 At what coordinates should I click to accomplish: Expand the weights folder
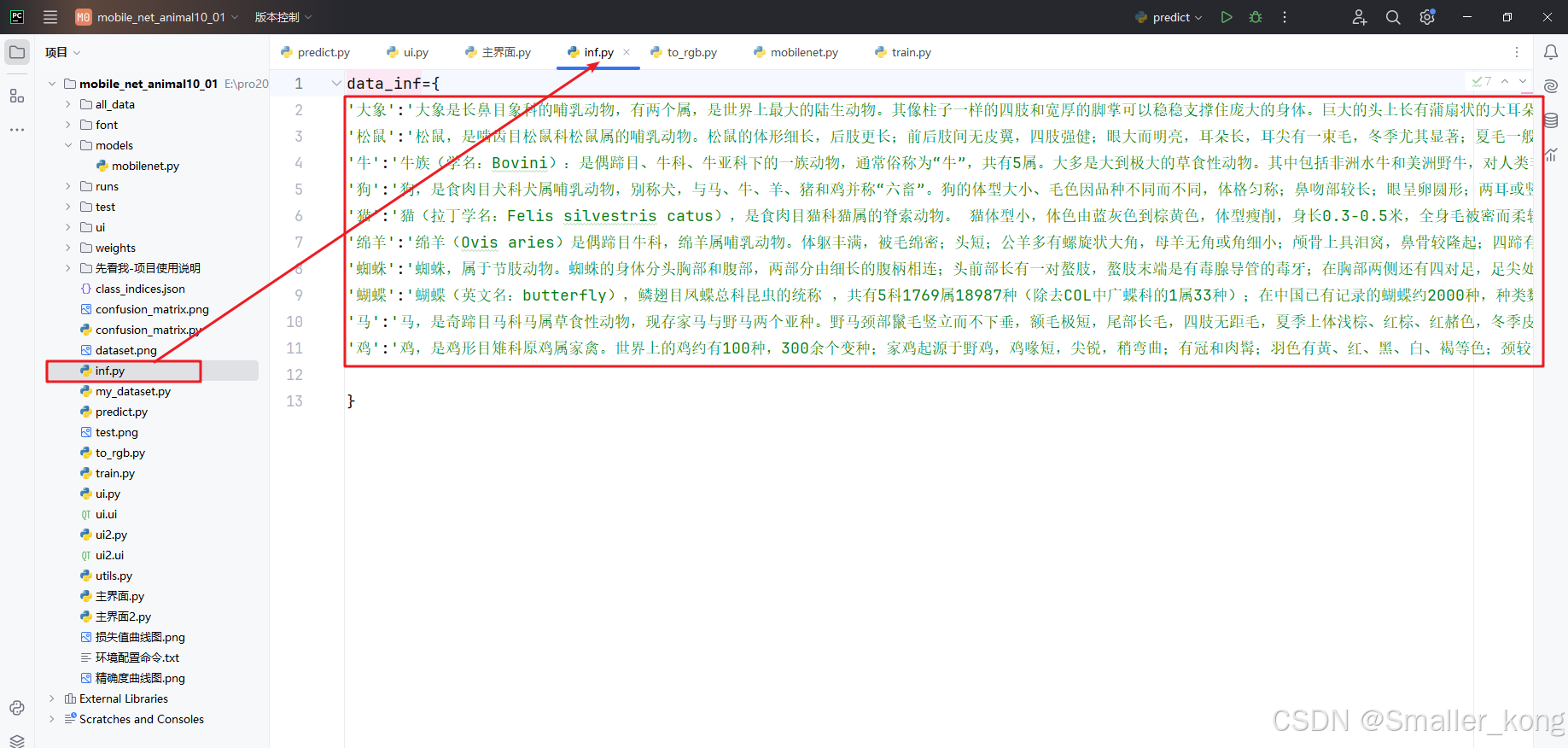coord(68,248)
